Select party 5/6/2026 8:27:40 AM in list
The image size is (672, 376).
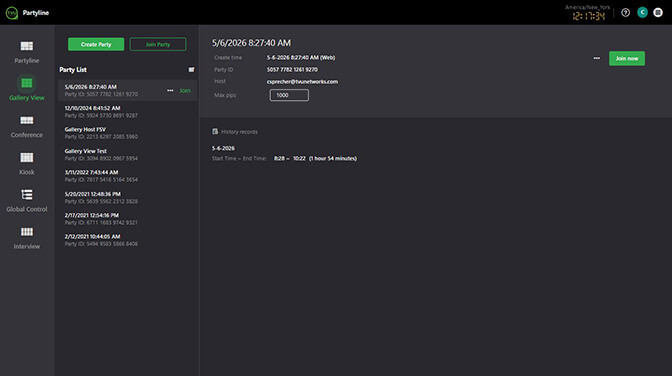[x=128, y=90]
